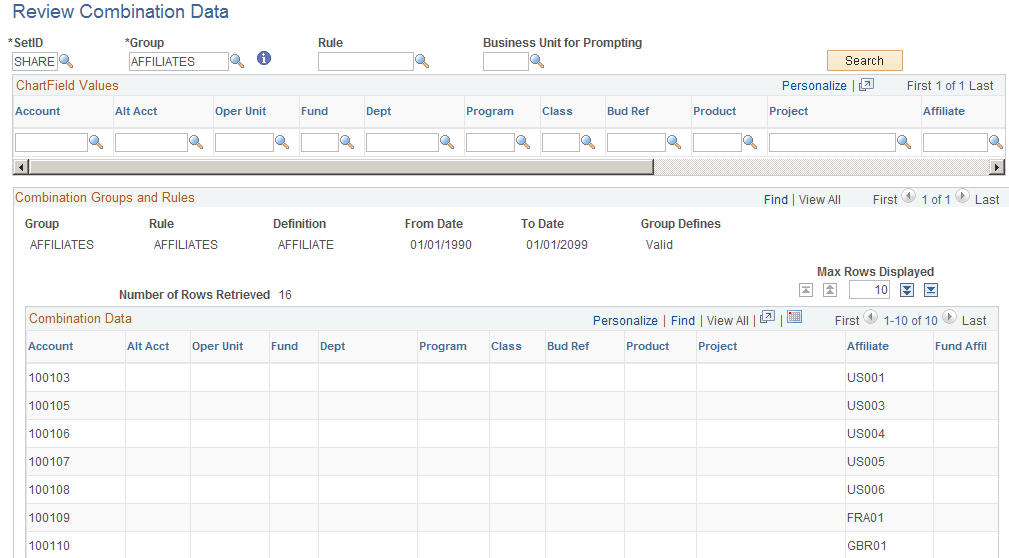Viewport: 1009px width, 558px height.
Task: Open Combination Data grid in new window
Action: tap(767, 317)
